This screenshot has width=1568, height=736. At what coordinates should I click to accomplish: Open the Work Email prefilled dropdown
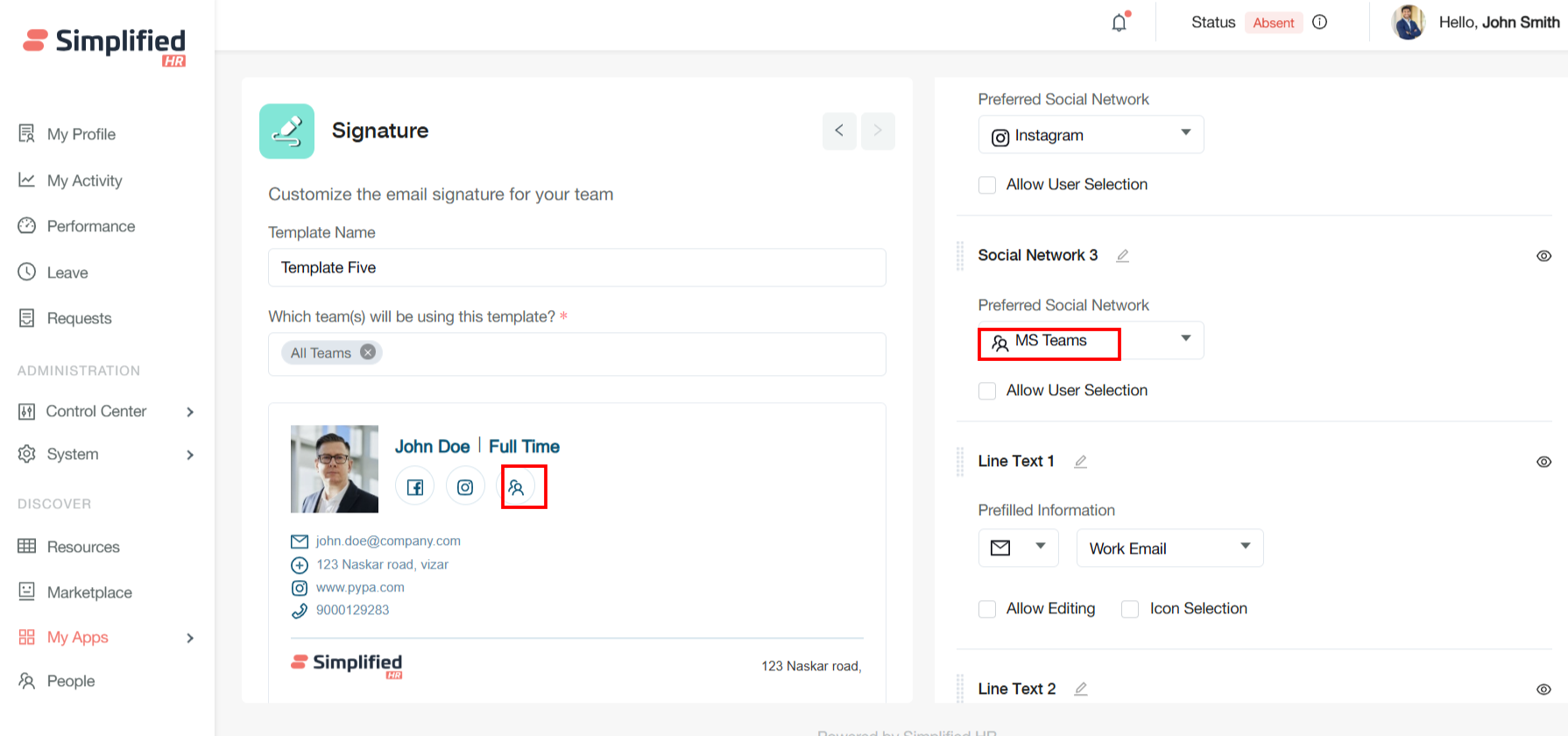click(1169, 548)
